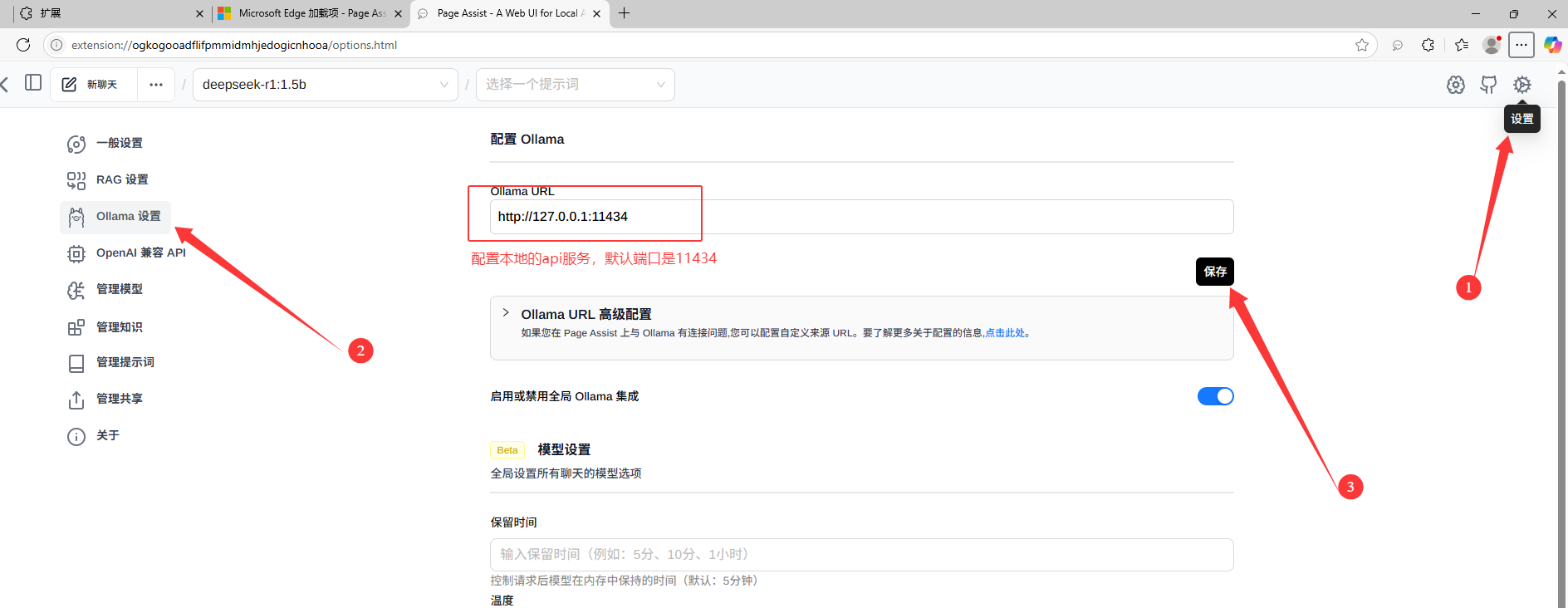Open Edge Settings and more menu
1568x608 pixels.
click(1521, 45)
